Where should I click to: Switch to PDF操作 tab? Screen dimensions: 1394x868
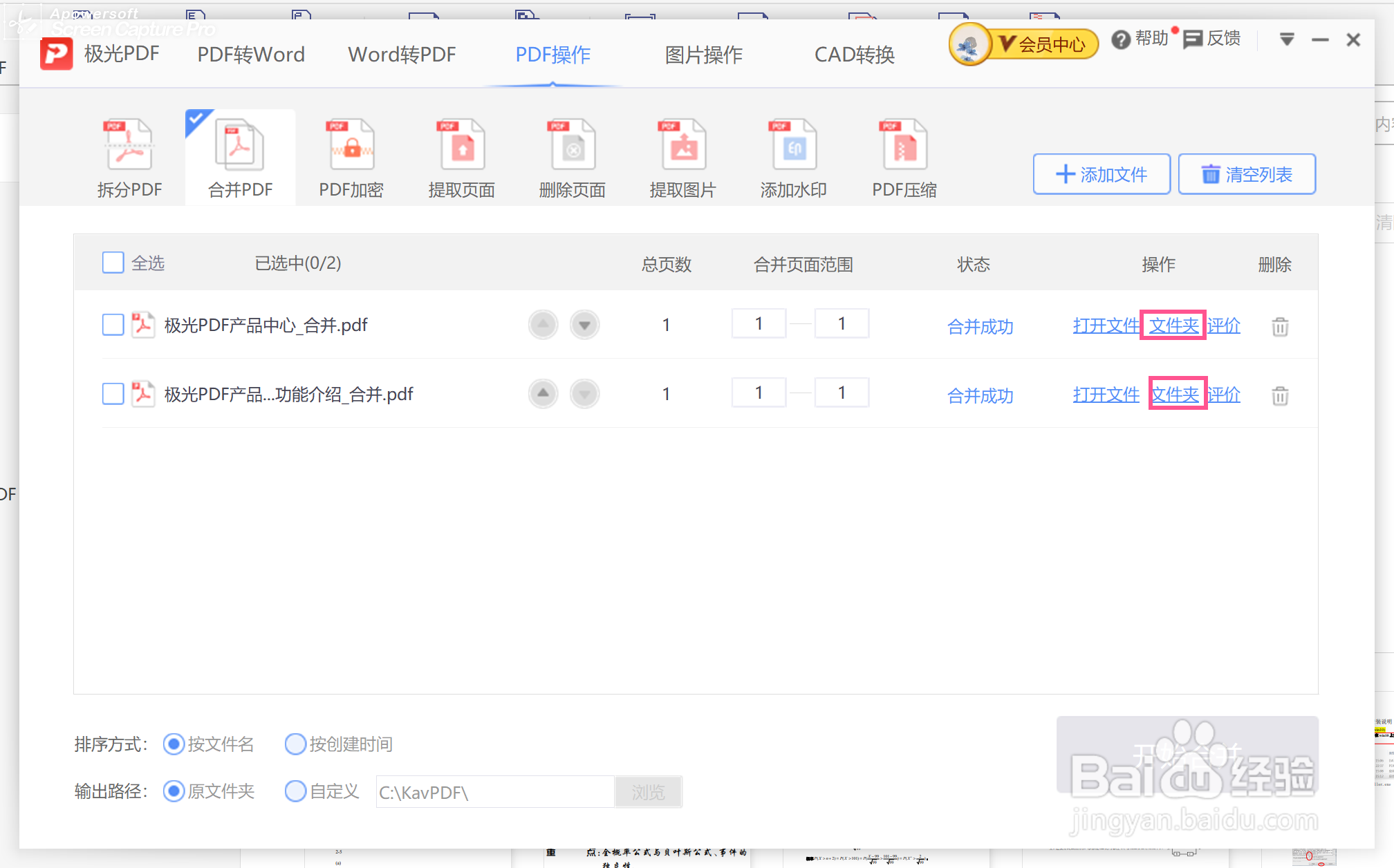(553, 55)
